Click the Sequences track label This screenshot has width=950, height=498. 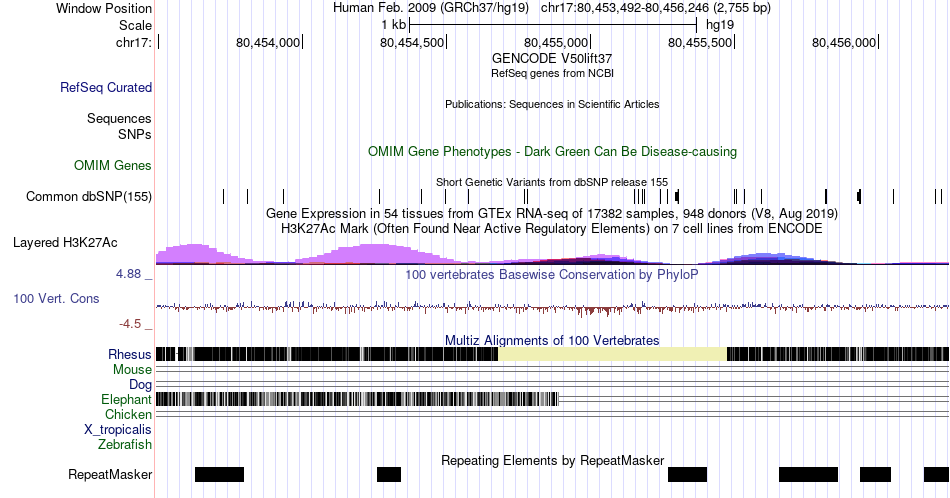coord(119,118)
